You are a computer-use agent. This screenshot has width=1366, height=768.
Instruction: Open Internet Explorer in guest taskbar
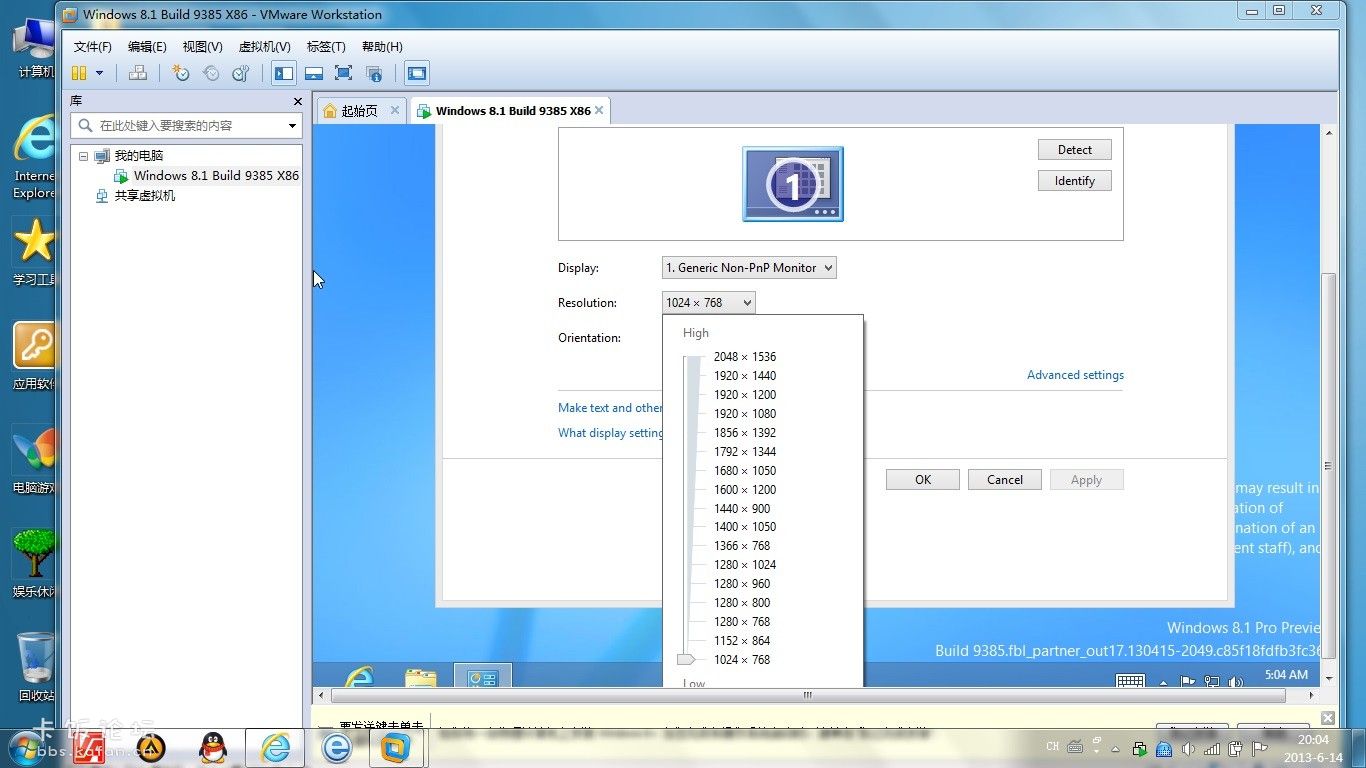pyautogui.click(x=358, y=678)
